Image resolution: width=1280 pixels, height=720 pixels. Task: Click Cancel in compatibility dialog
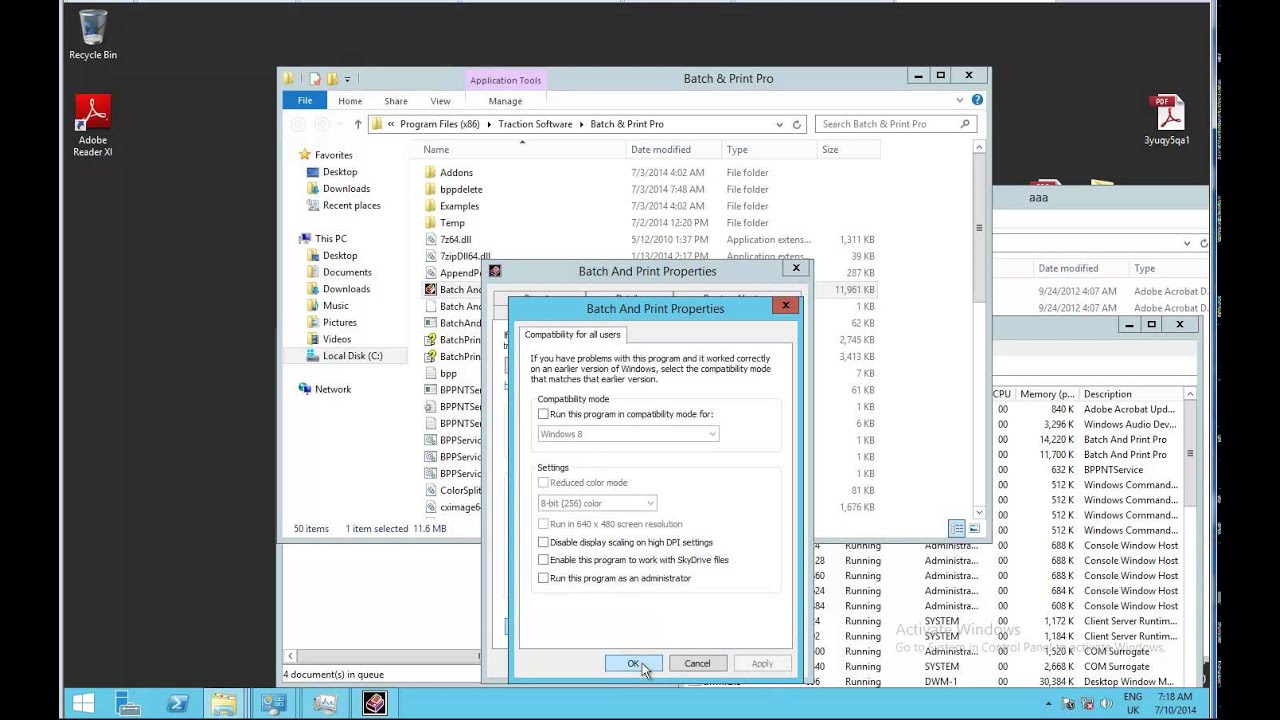coord(697,663)
